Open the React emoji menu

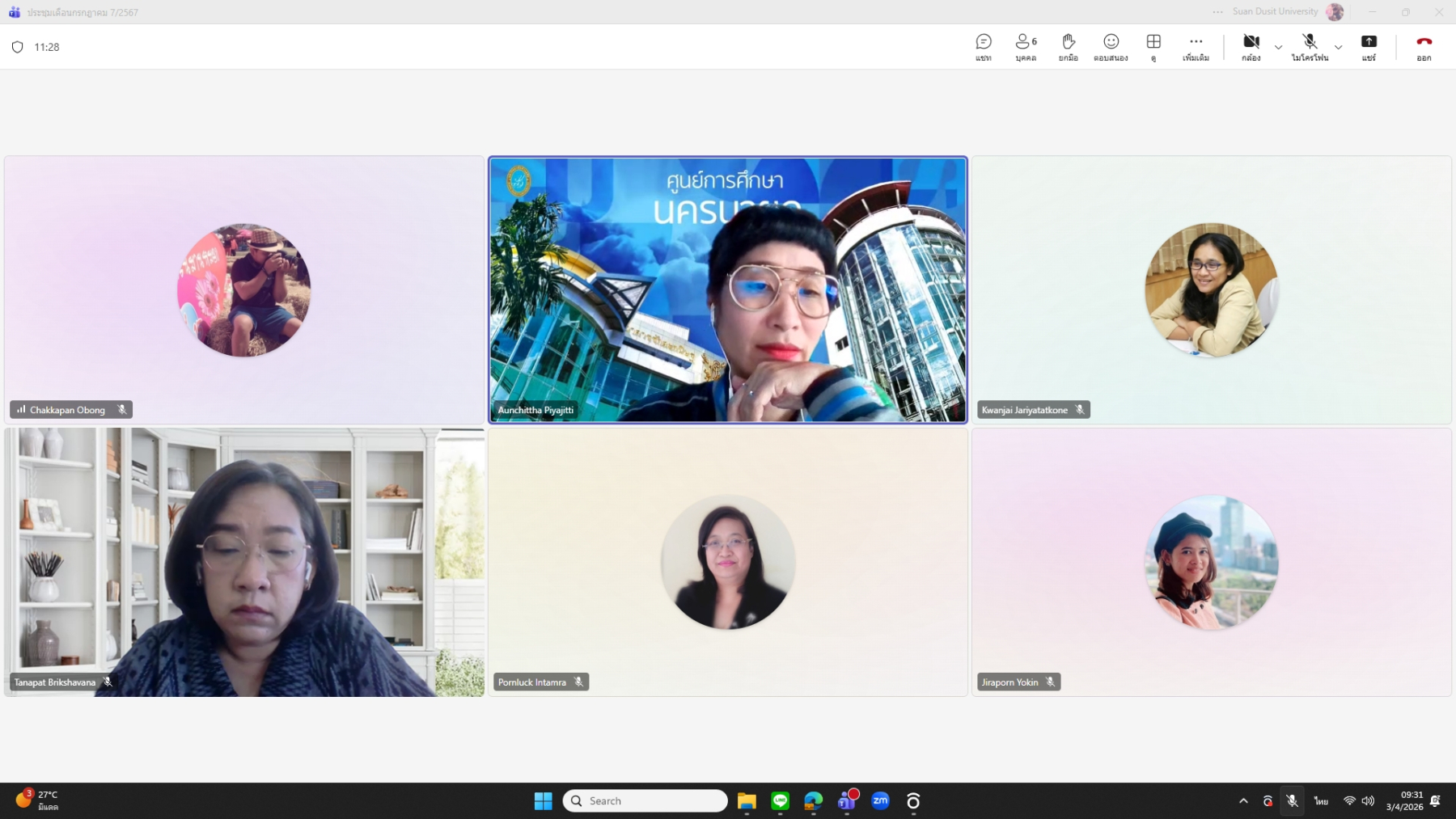[1111, 47]
